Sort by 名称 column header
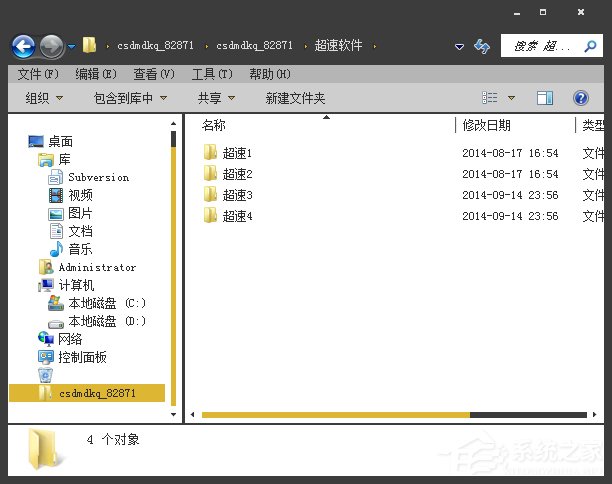 point(213,125)
